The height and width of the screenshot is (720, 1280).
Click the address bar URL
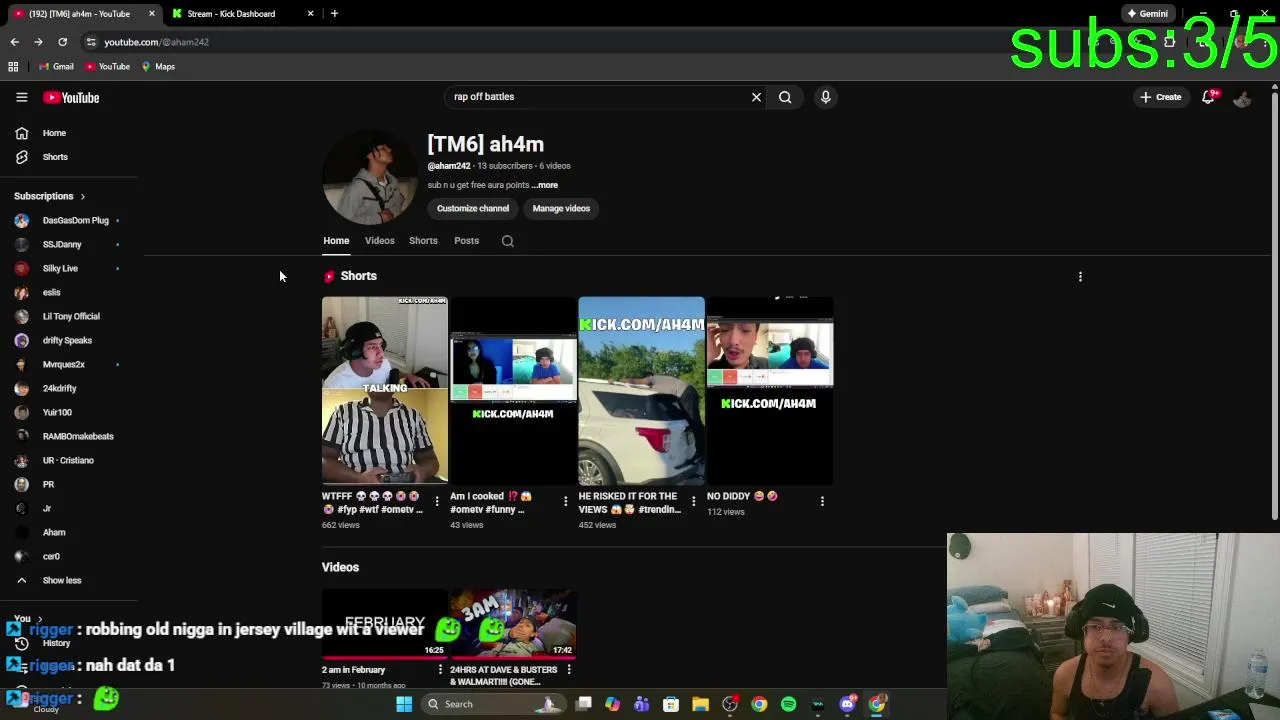(x=156, y=42)
